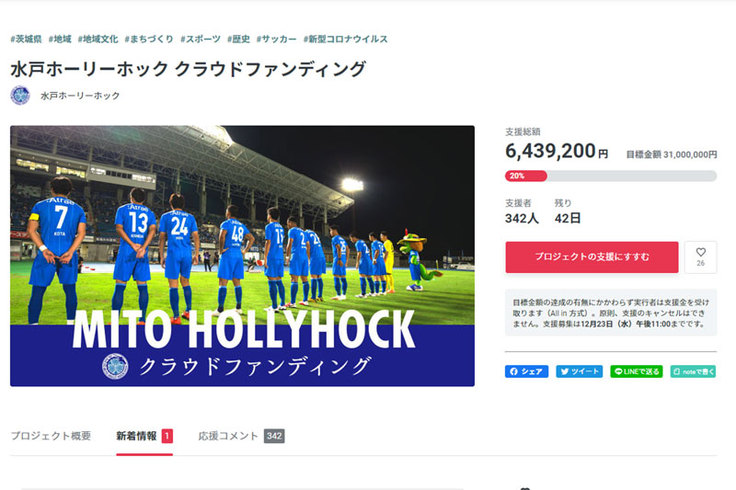
Task: Click the heart favorite icon
Action: (700, 257)
